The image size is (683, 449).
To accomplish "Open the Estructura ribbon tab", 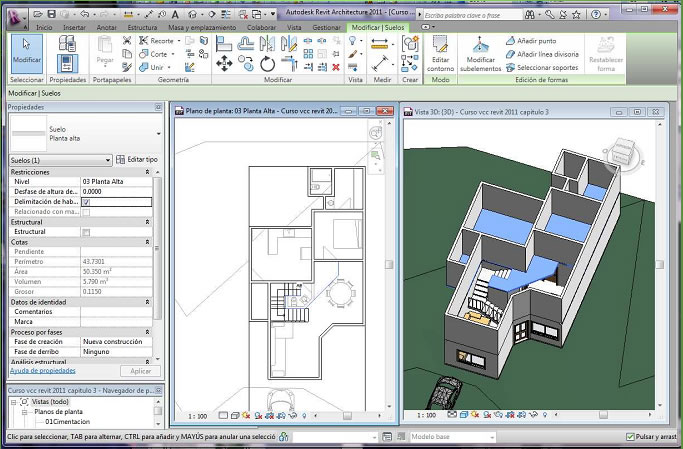I will click(141, 27).
